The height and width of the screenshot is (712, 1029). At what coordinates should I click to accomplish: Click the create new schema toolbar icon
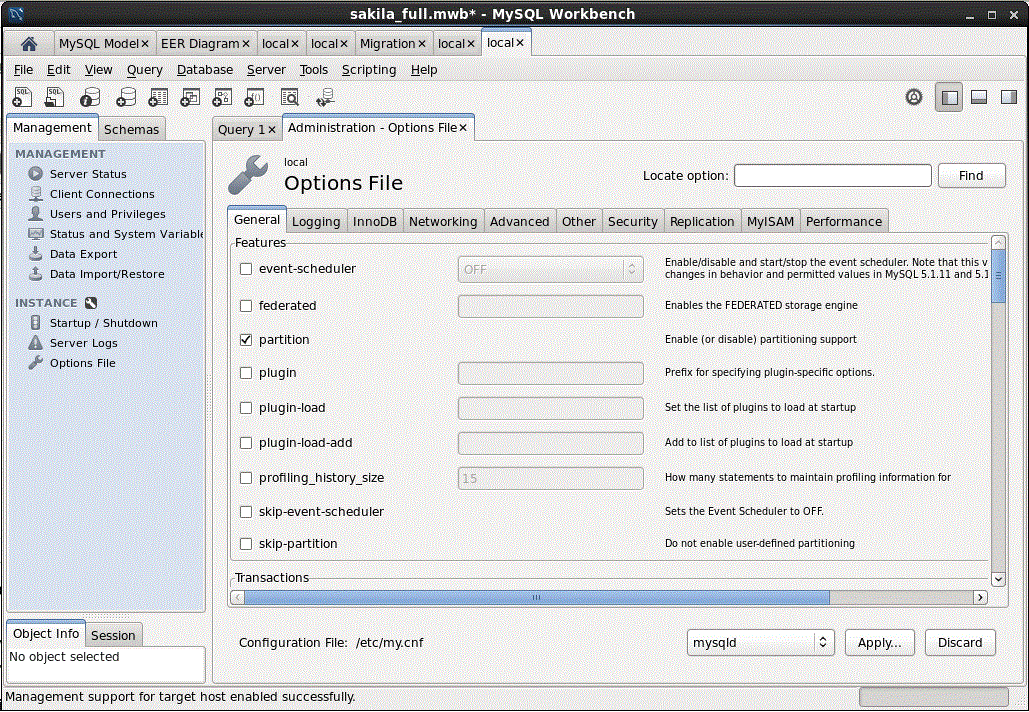(x=124, y=97)
